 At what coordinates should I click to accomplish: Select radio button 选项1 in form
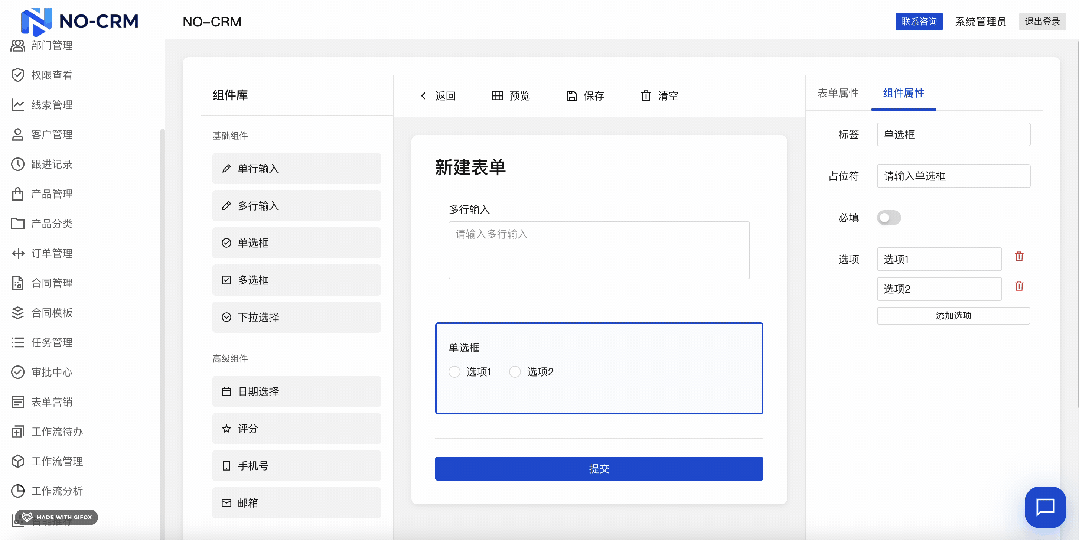tap(454, 372)
